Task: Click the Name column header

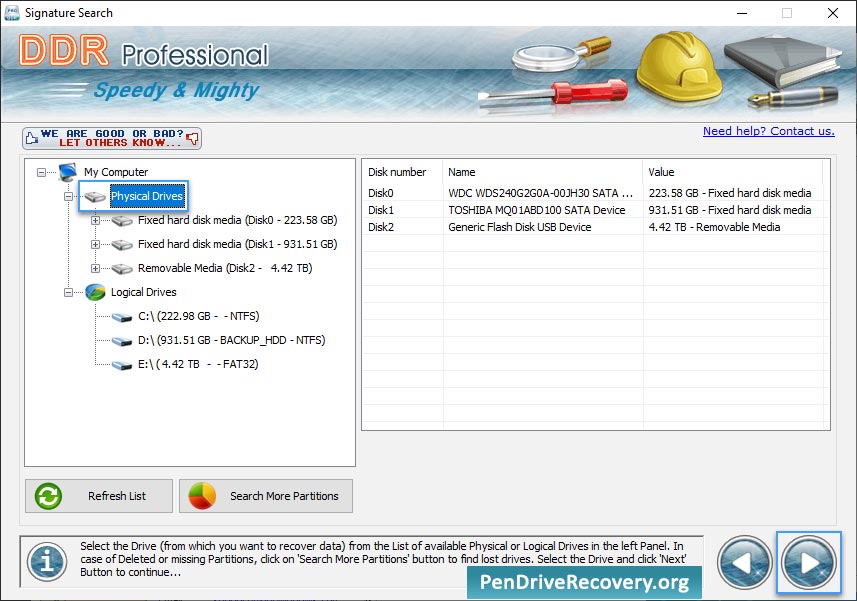Action: coord(542,172)
